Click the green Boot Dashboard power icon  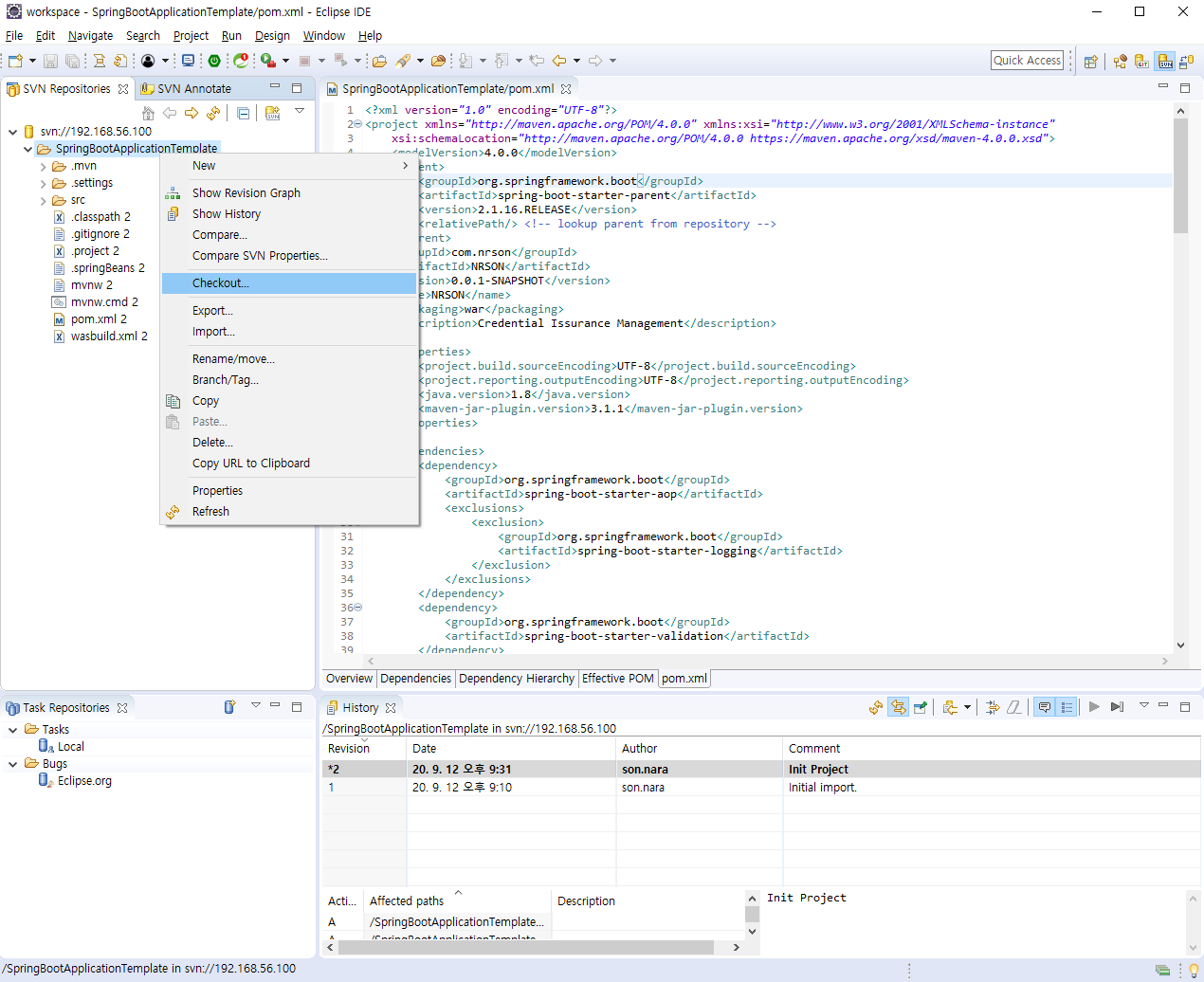point(215,61)
